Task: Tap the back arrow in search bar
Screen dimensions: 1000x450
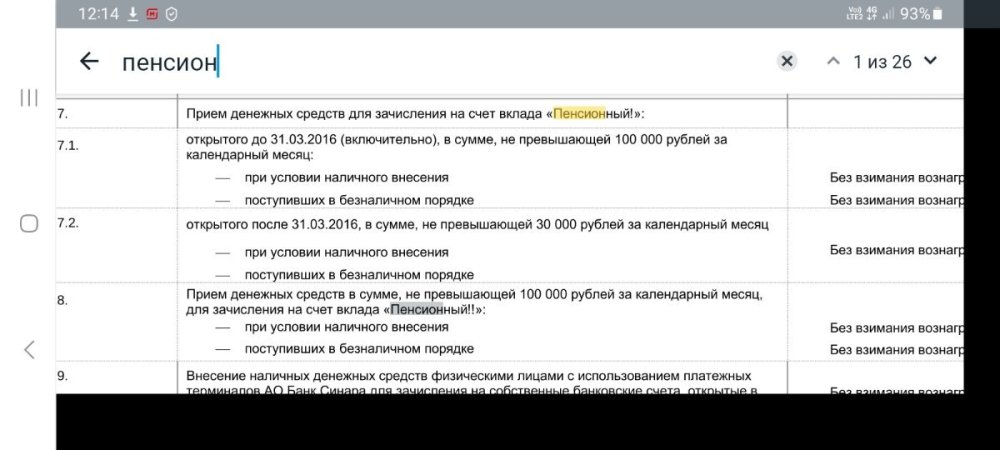Action: 89,61
